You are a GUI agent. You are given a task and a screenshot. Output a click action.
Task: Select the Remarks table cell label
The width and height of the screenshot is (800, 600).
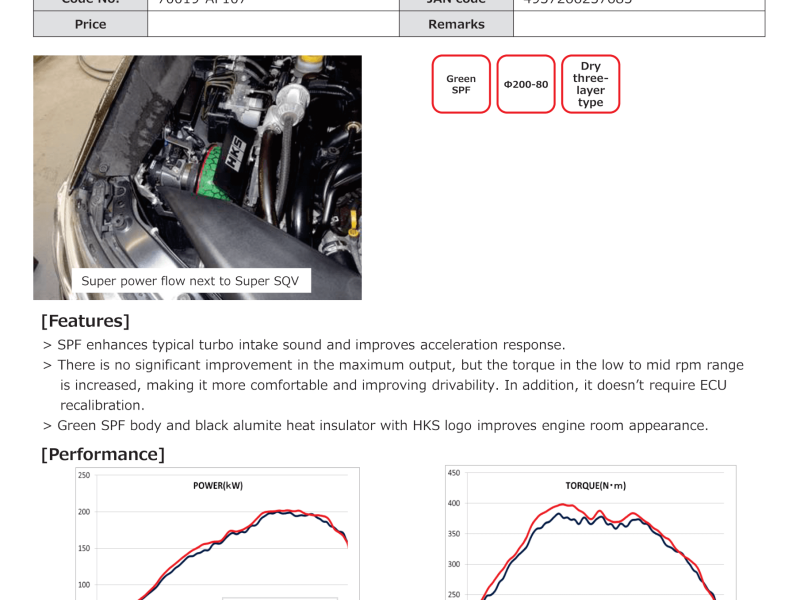456,24
